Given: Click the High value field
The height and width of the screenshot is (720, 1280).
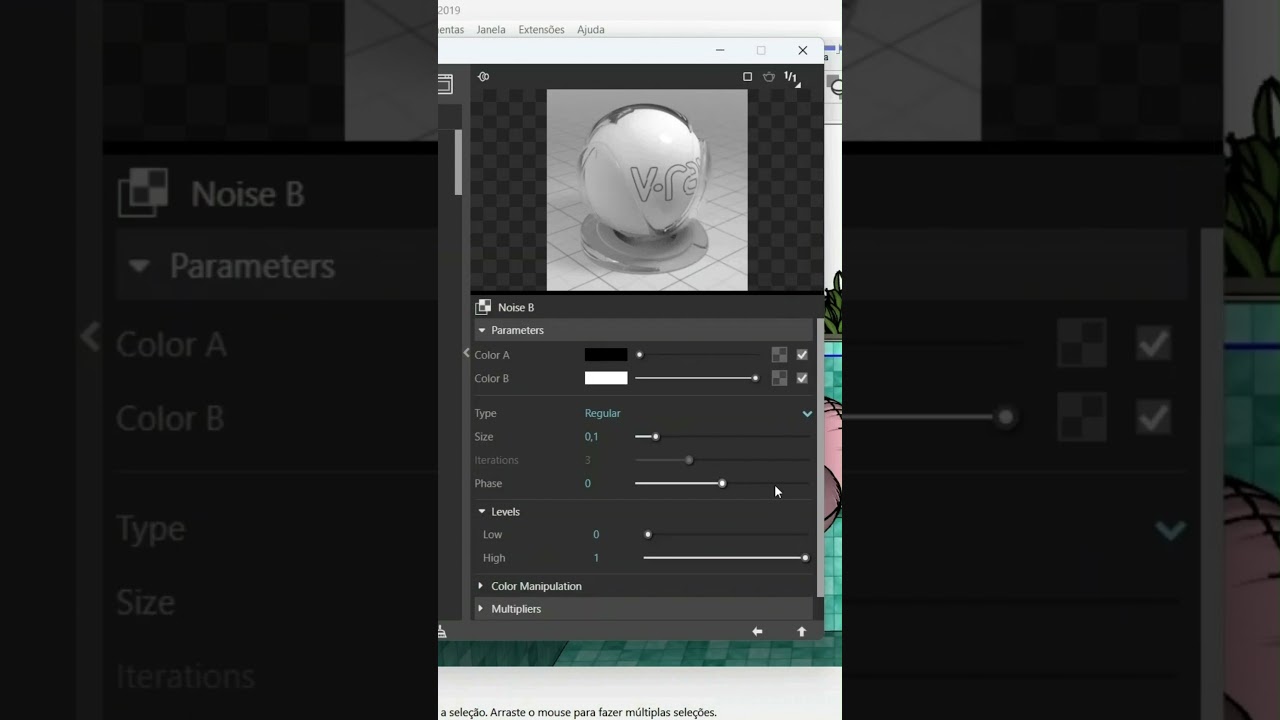Looking at the screenshot, I should (596, 558).
